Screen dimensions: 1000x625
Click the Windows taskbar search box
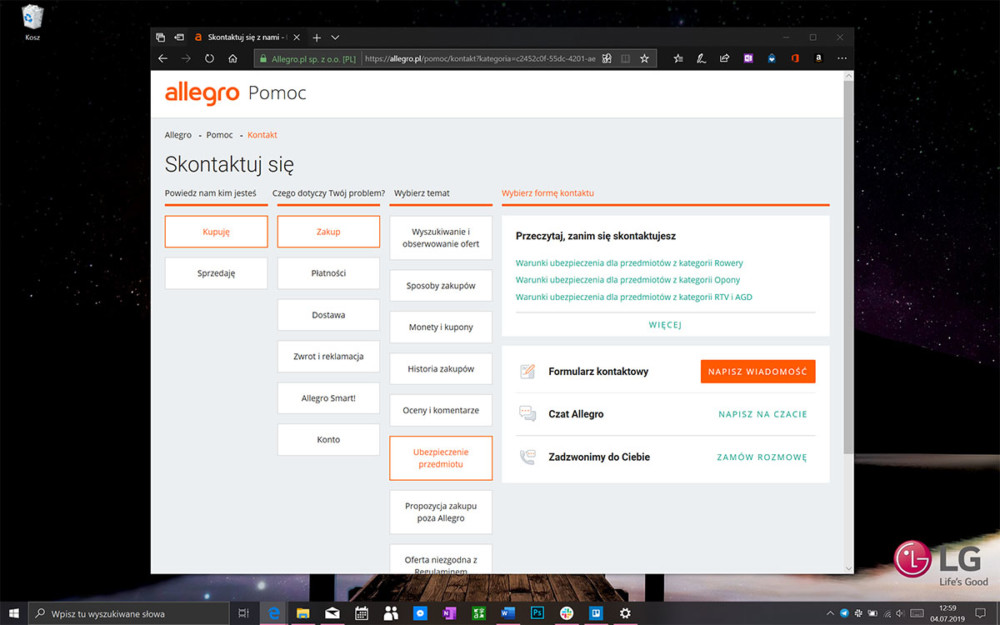pos(128,614)
